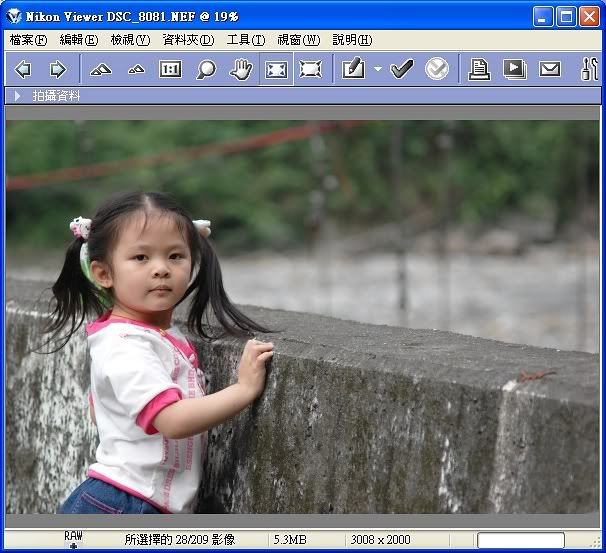Viewport: 606px width, 553px height.
Task: Go to the next image arrow
Action: (x=58, y=70)
